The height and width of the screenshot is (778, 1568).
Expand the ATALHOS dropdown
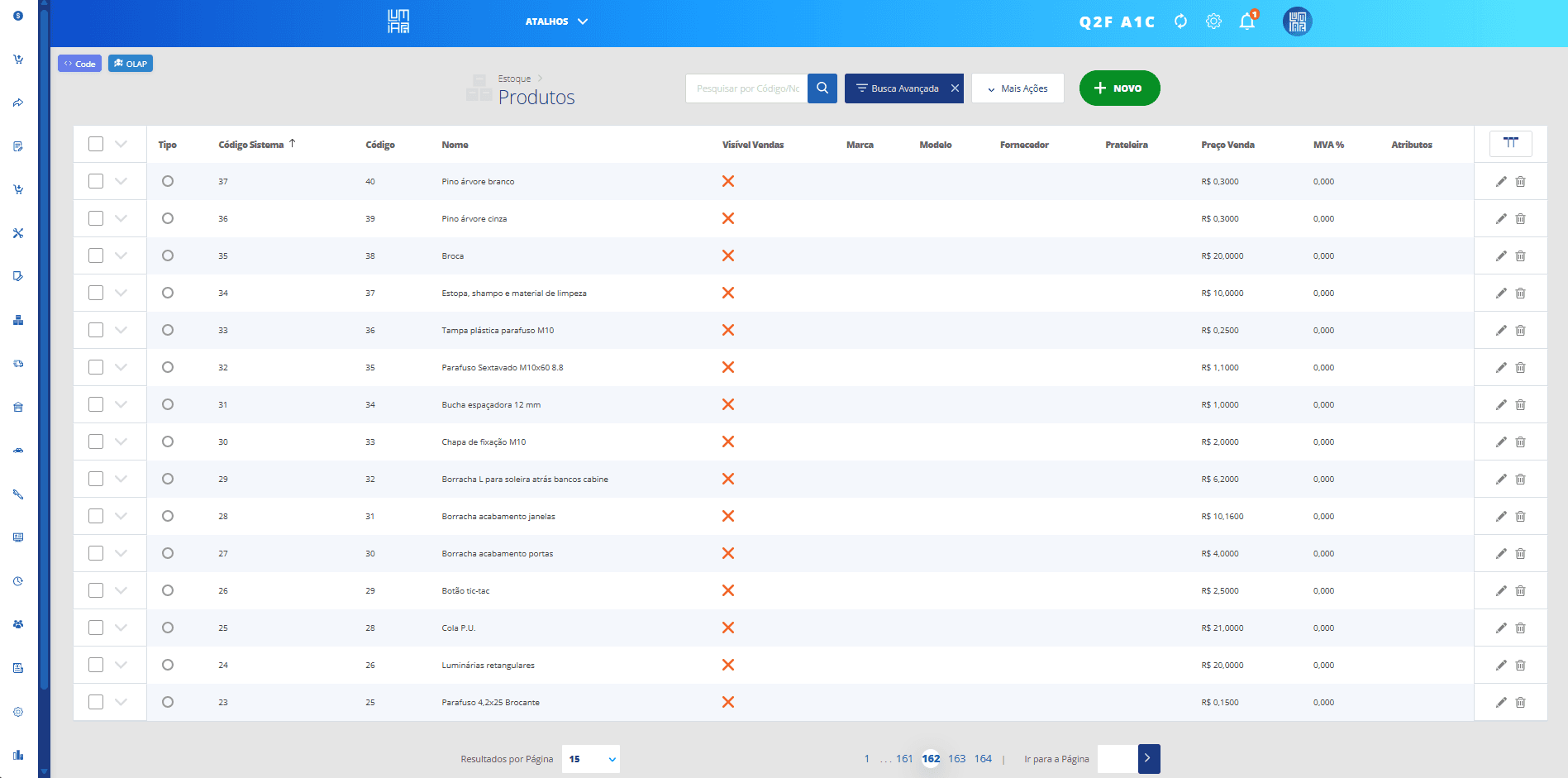pos(556,21)
